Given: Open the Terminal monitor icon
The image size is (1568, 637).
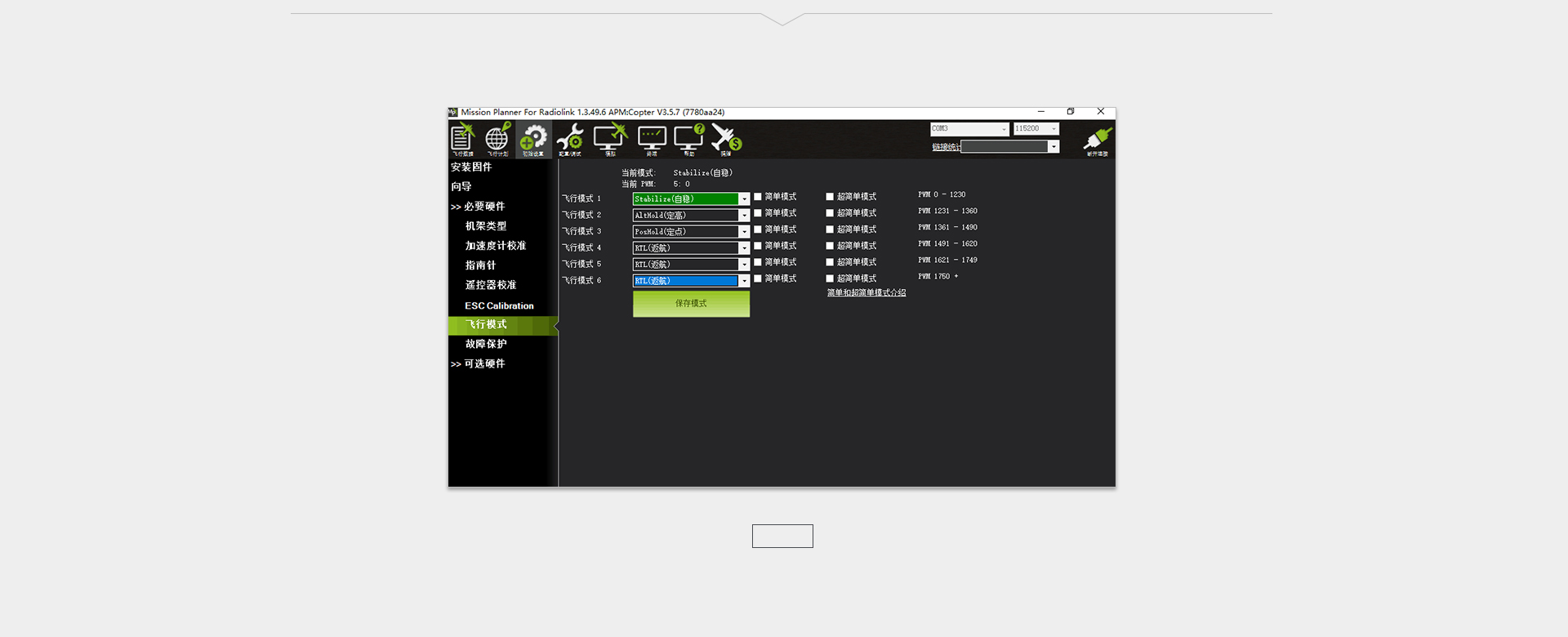Looking at the screenshot, I should tap(652, 140).
